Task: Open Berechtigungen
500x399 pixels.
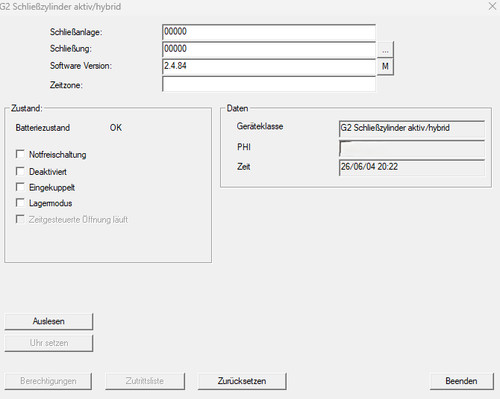Action: (48, 381)
